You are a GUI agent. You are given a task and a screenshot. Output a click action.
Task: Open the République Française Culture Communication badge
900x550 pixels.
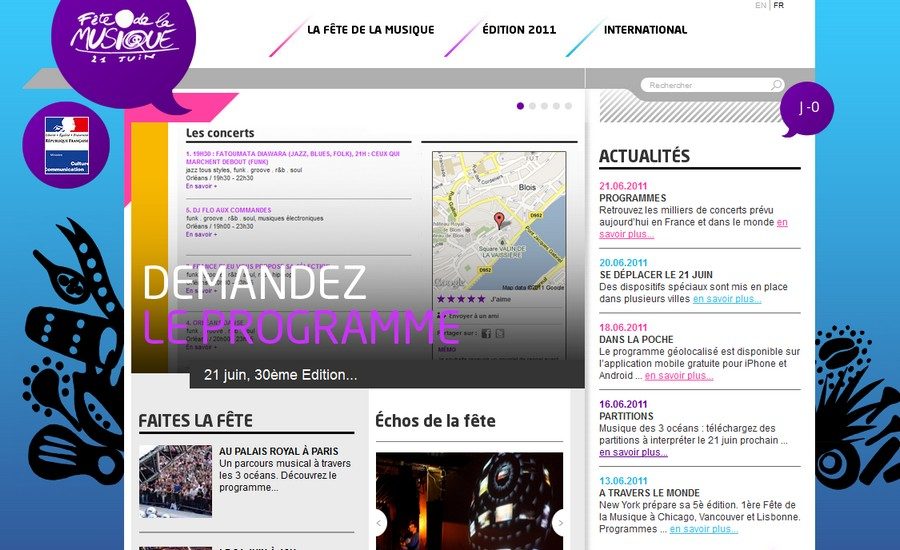(x=66, y=145)
